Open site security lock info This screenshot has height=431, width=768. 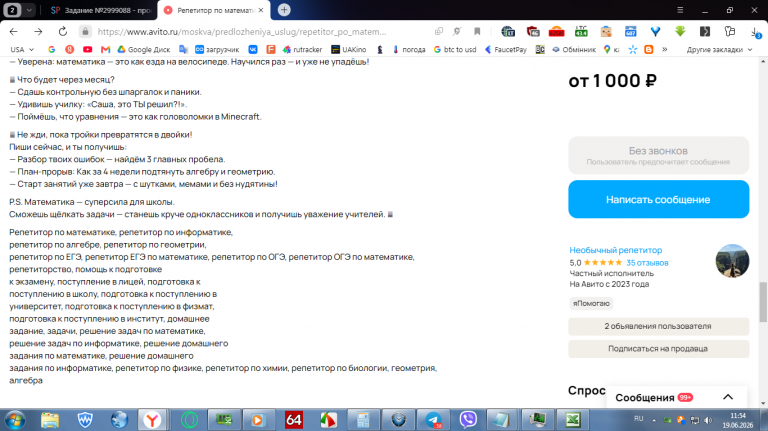pos(85,31)
